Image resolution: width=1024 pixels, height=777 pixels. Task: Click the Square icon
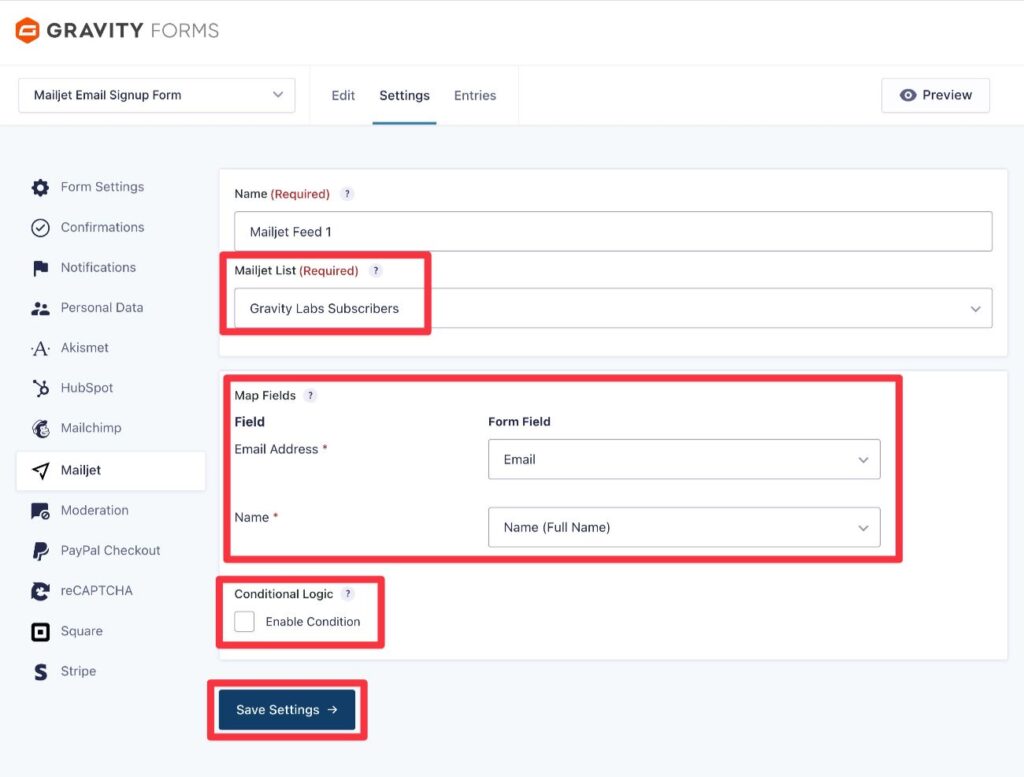click(40, 631)
